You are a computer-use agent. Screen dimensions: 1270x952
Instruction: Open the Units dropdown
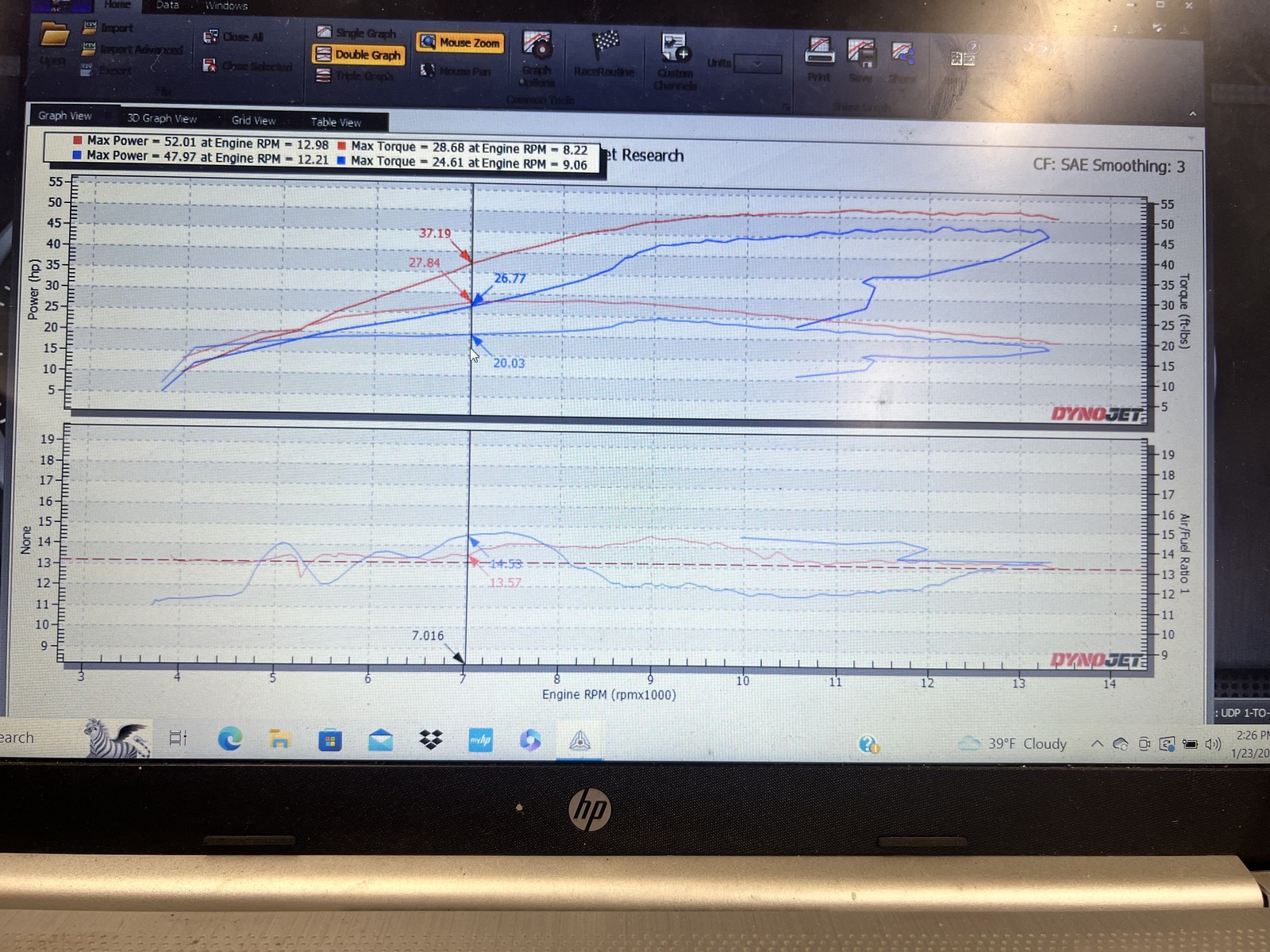point(757,63)
